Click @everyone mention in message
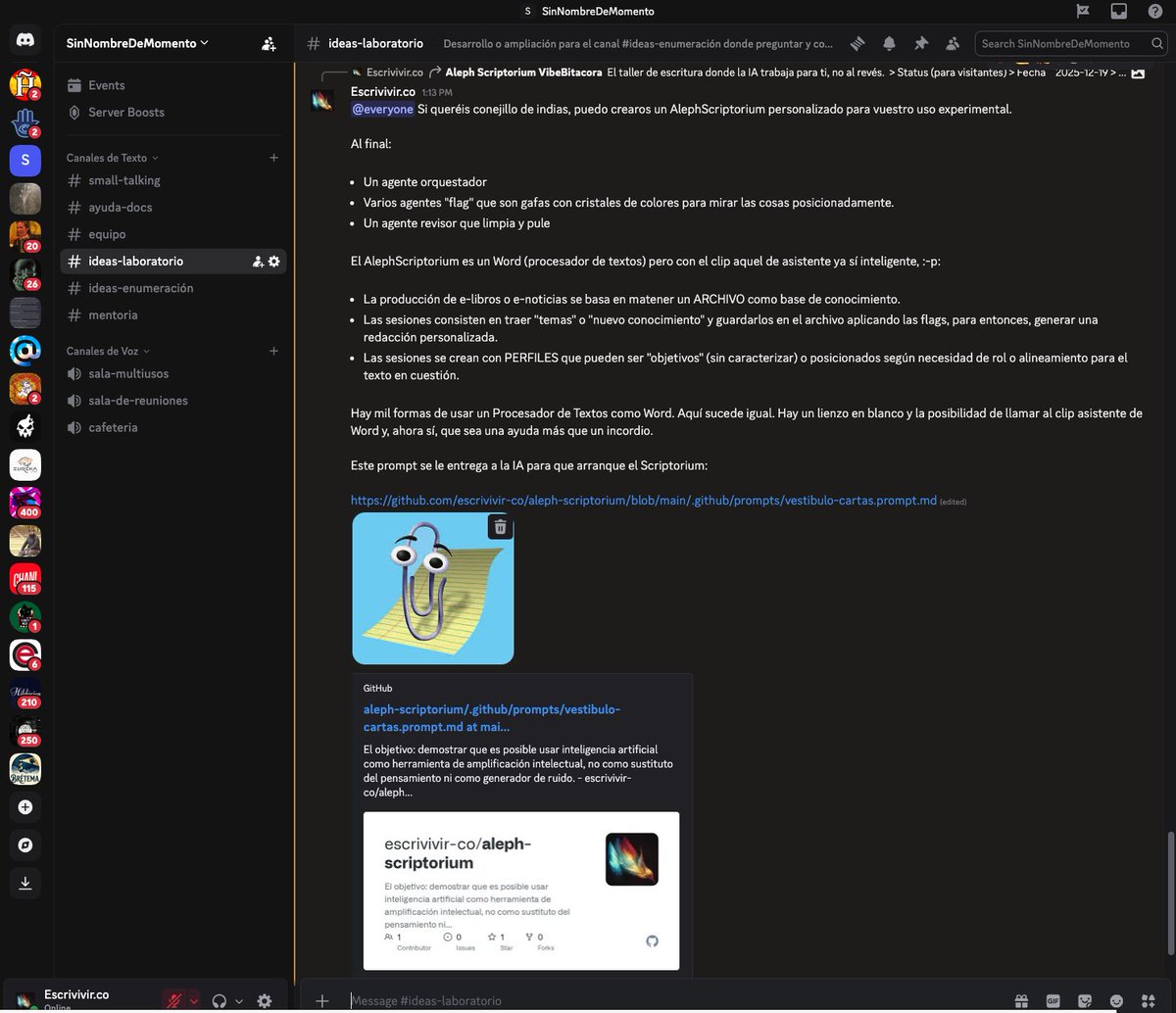This screenshot has height=1013, width=1176. (382, 110)
